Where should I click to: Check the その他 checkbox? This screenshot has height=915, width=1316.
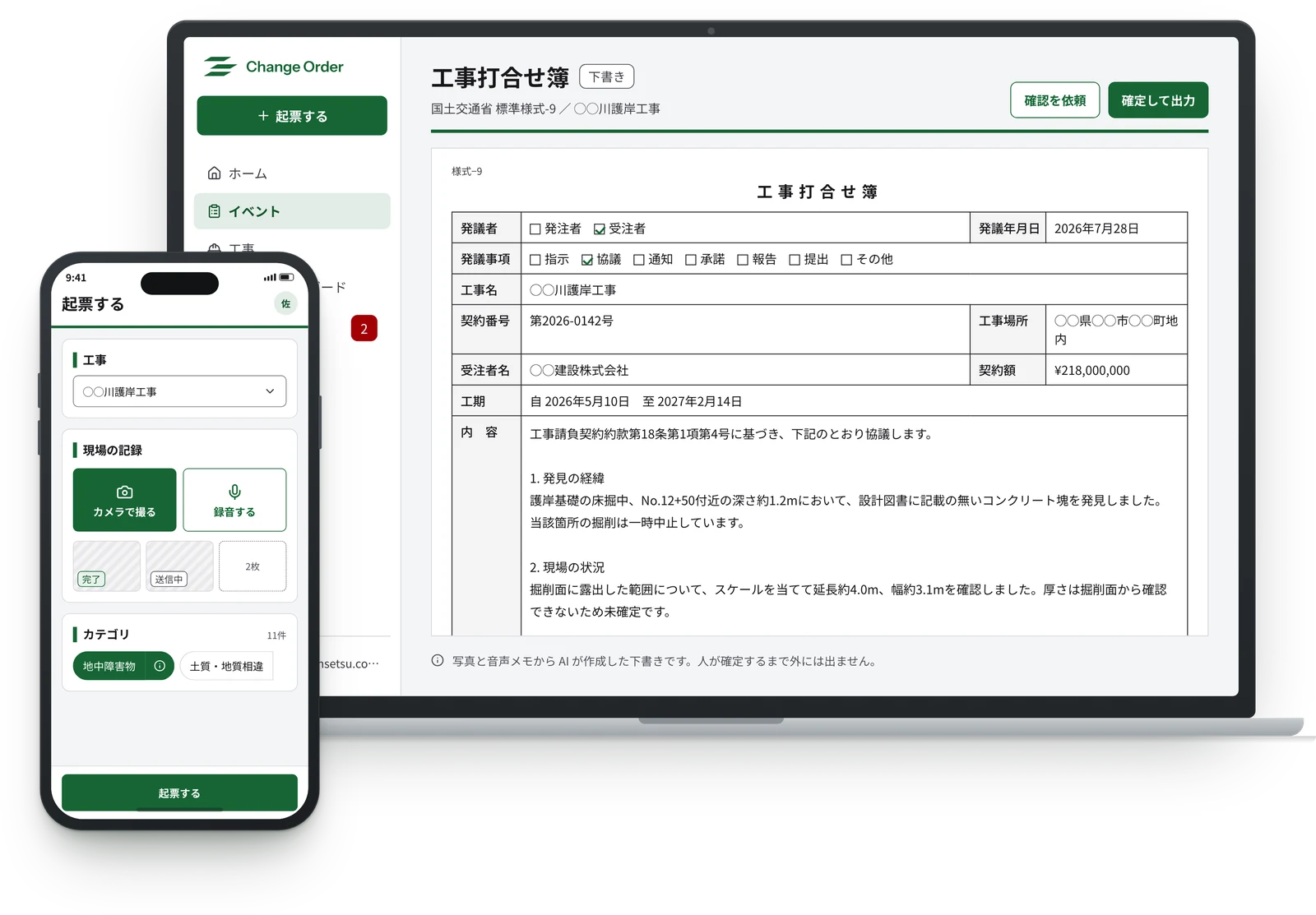point(846,260)
